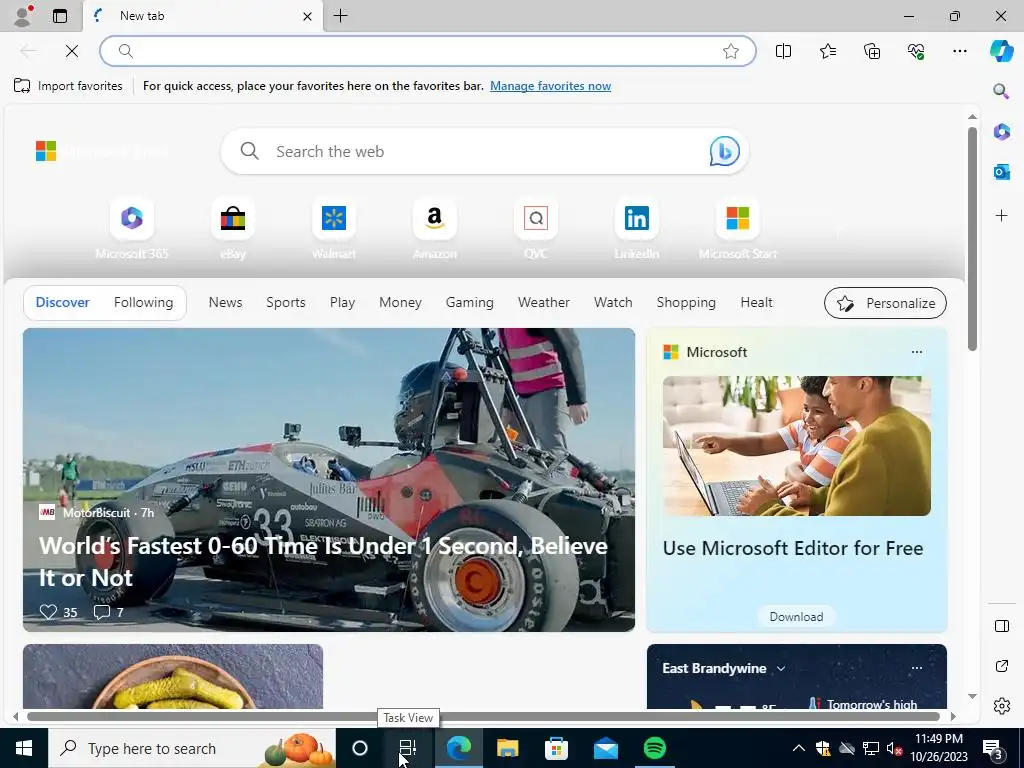1024x768 pixels.
Task: Open Settings and more menu
Action: tap(959, 51)
